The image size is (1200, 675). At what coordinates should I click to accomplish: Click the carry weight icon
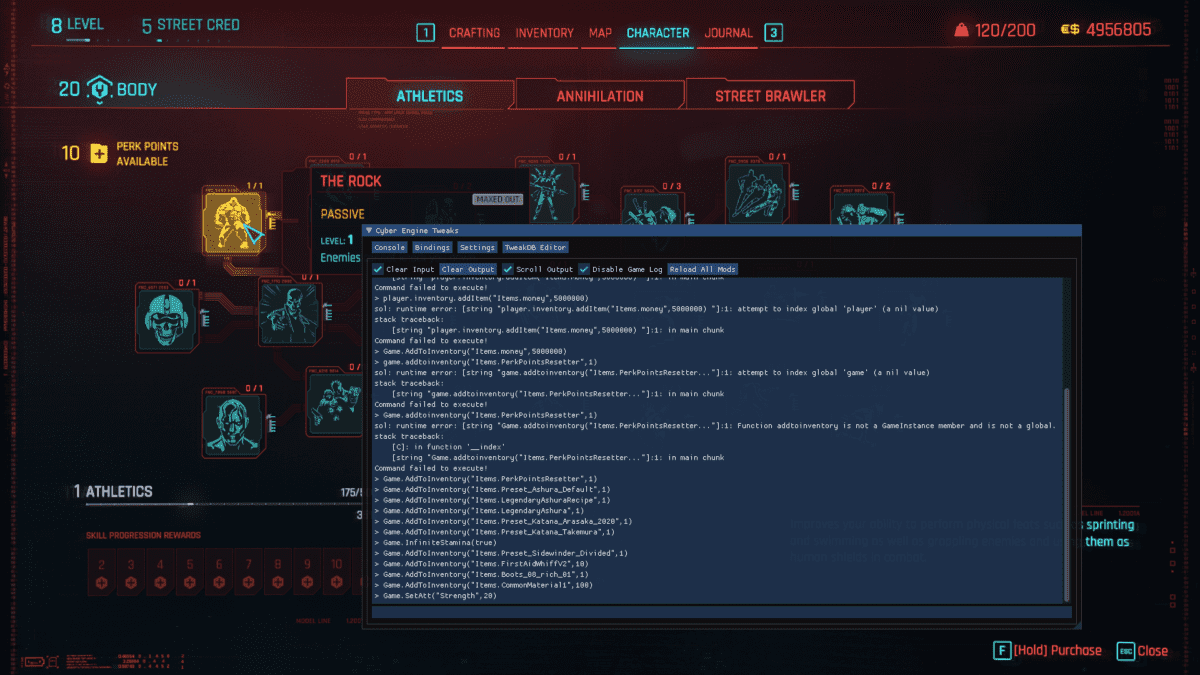click(x=961, y=31)
